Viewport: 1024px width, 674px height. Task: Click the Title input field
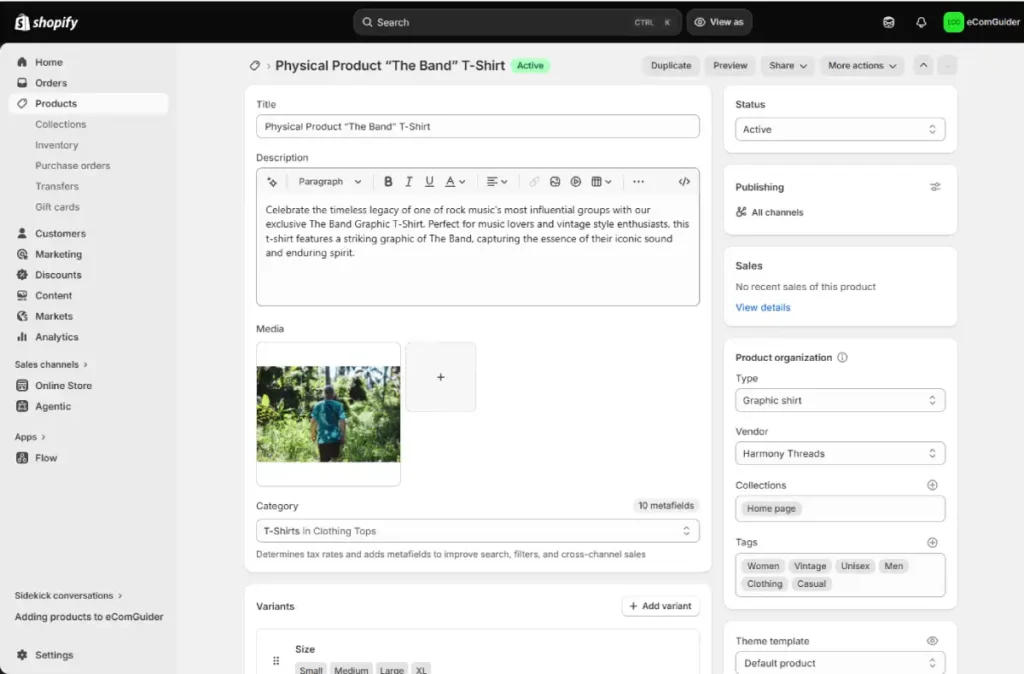tap(477, 126)
